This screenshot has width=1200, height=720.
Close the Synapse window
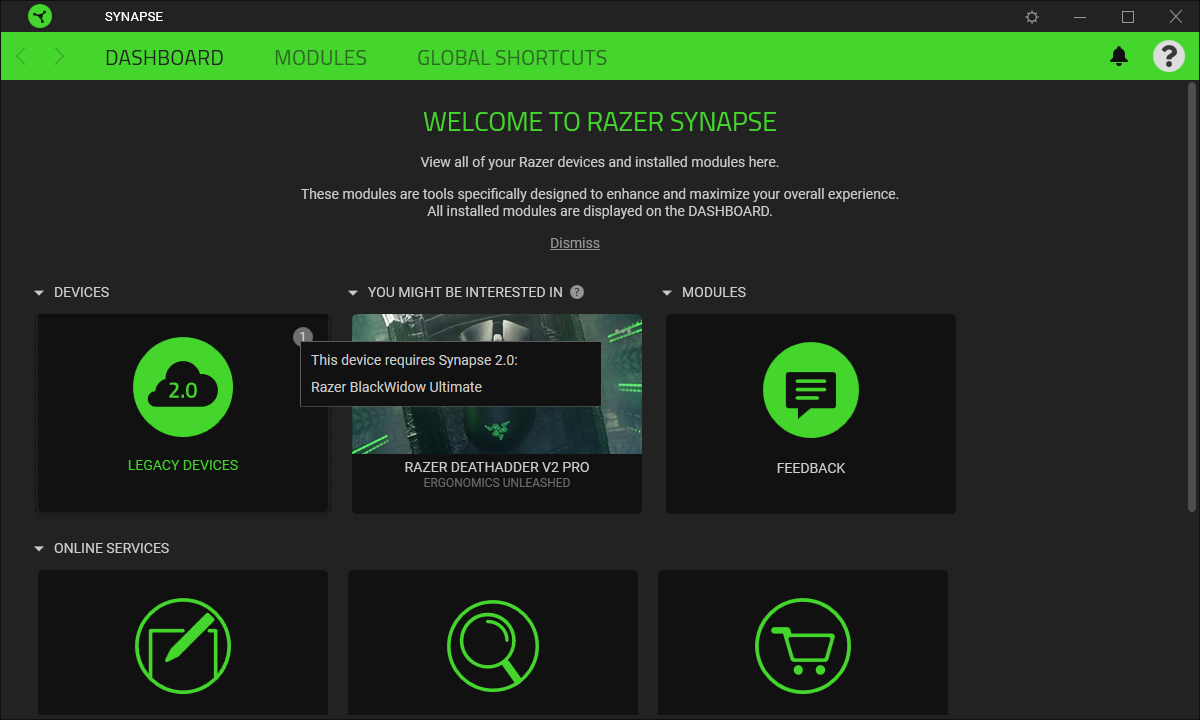click(1175, 17)
